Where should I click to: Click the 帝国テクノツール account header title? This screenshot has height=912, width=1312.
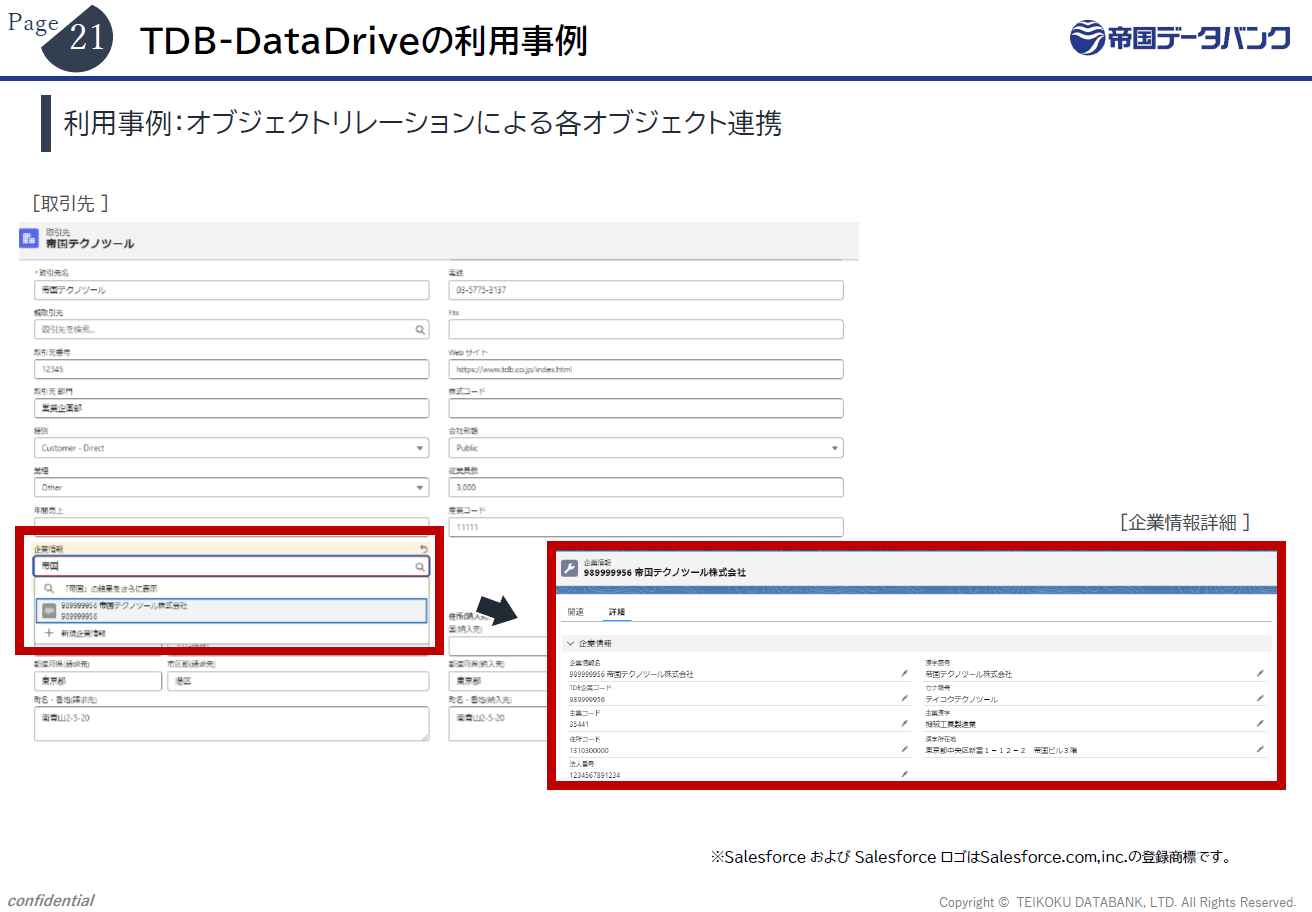coord(90,244)
